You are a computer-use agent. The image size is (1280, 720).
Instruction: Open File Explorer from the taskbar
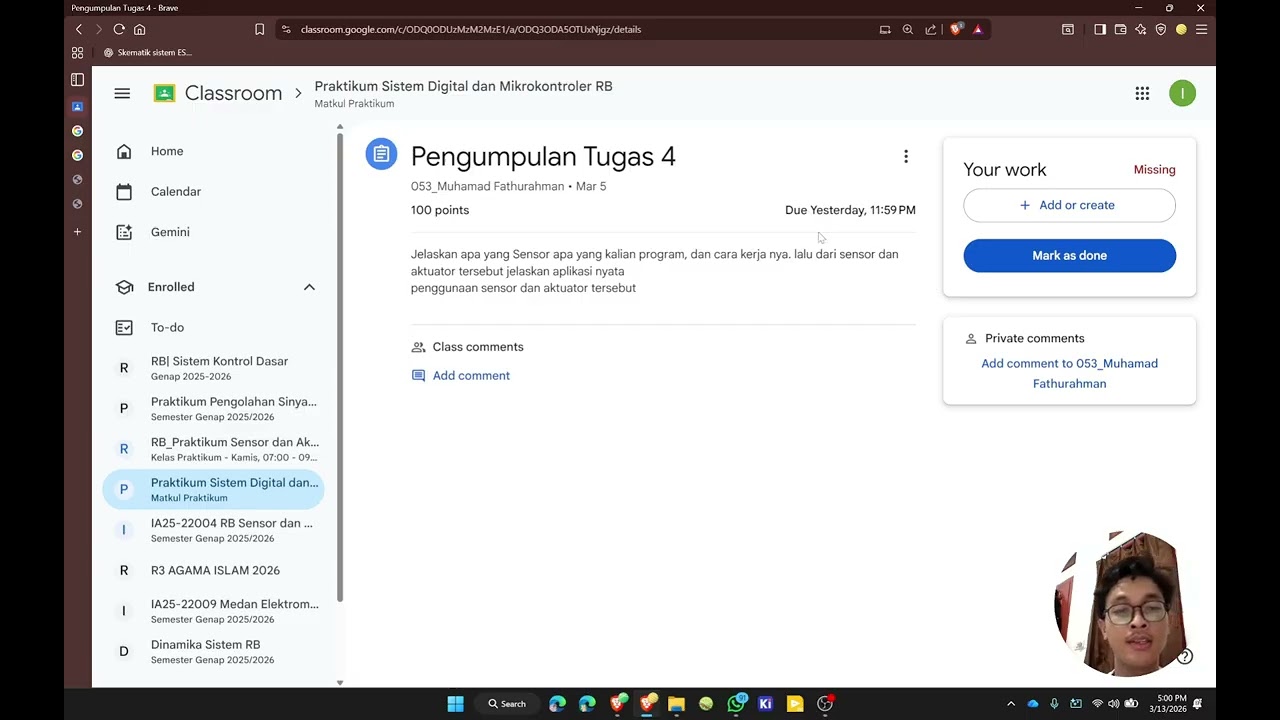676,704
